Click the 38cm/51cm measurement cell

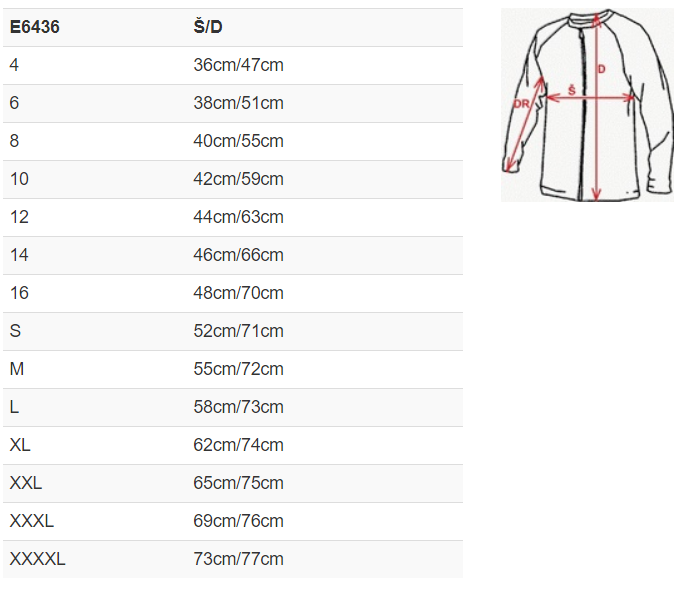pos(238,103)
